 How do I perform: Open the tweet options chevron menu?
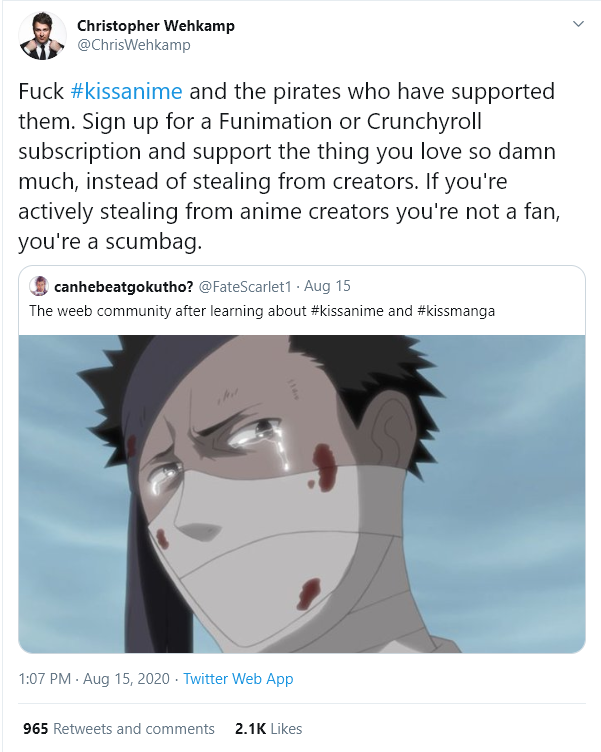pos(577,23)
